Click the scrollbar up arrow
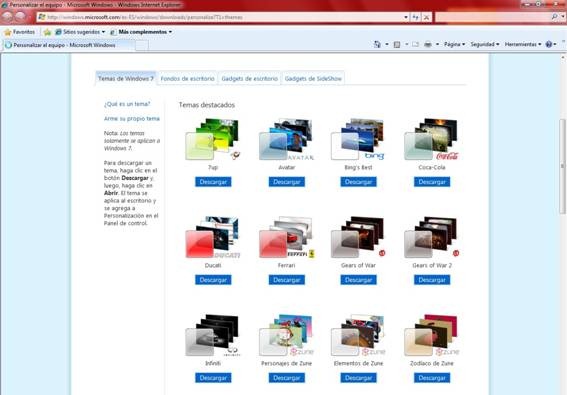The height and width of the screenshot is (395, 567). coord(563,57)
